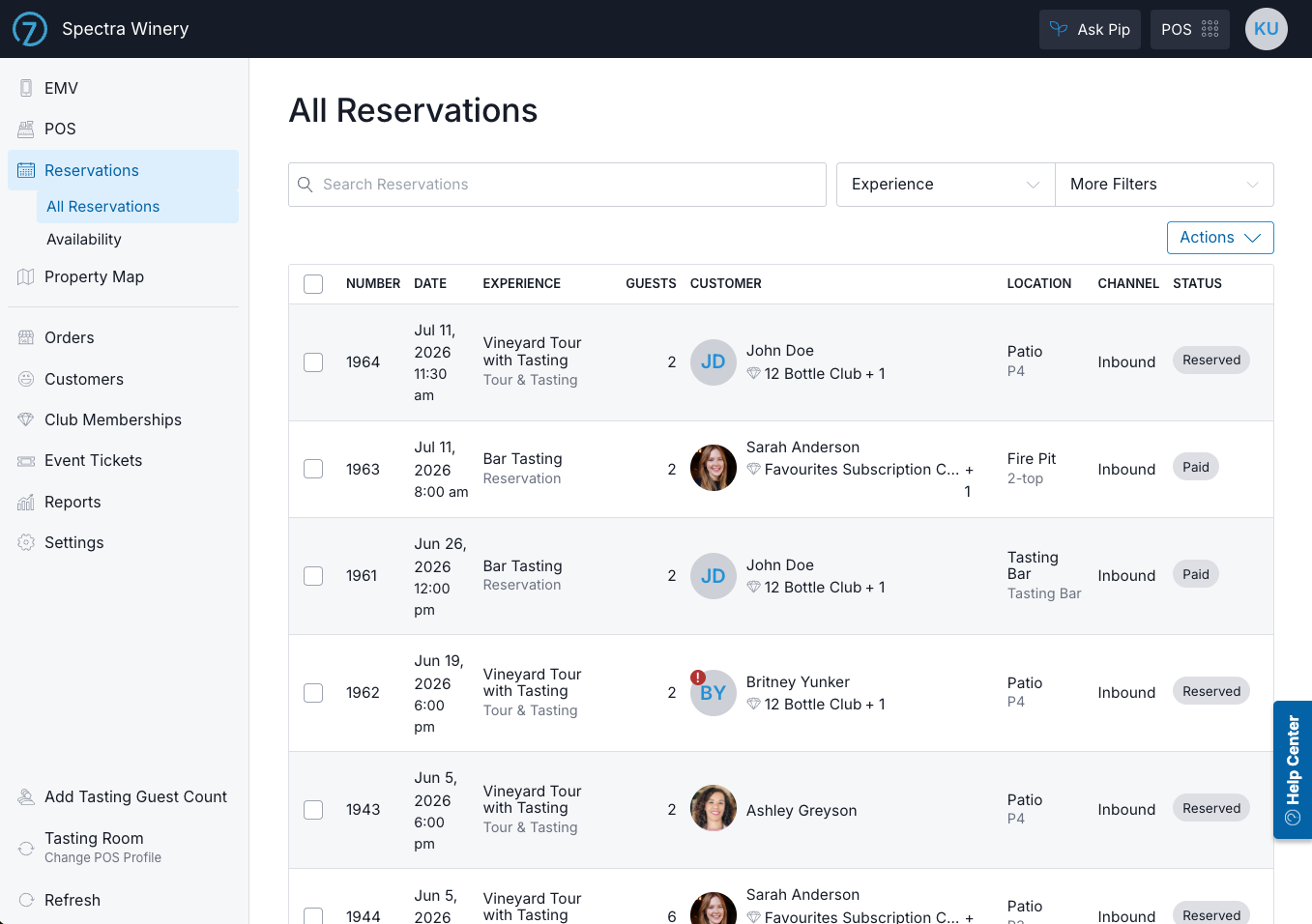This screenshot has height=924, width=1312.
Task: Check the box for reservation 1964
Action: 313,362
